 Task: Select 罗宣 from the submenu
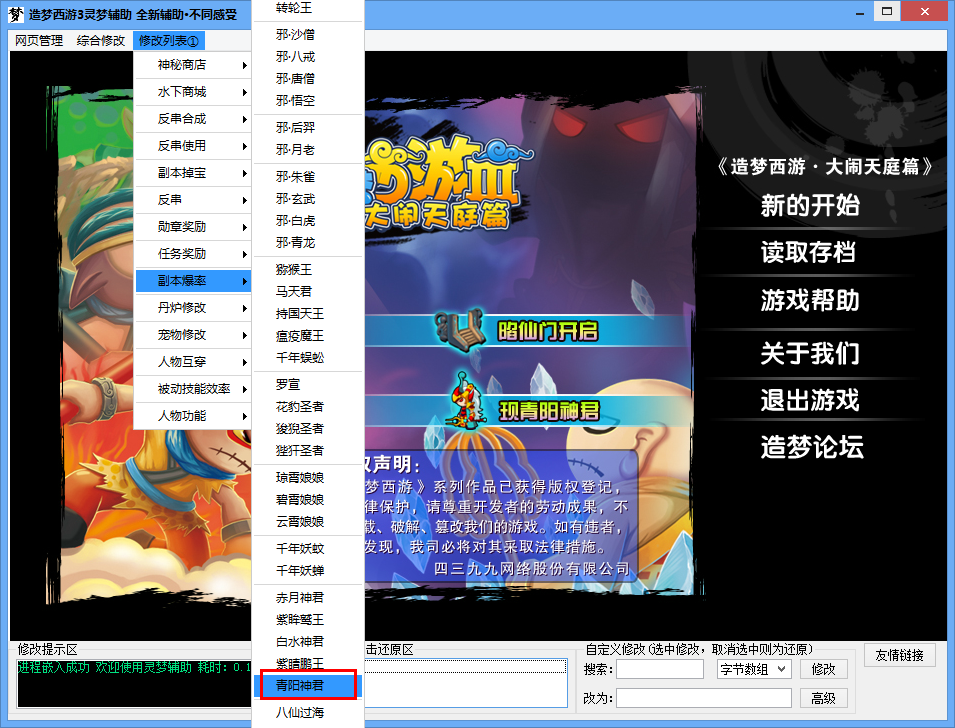(308, 384)
